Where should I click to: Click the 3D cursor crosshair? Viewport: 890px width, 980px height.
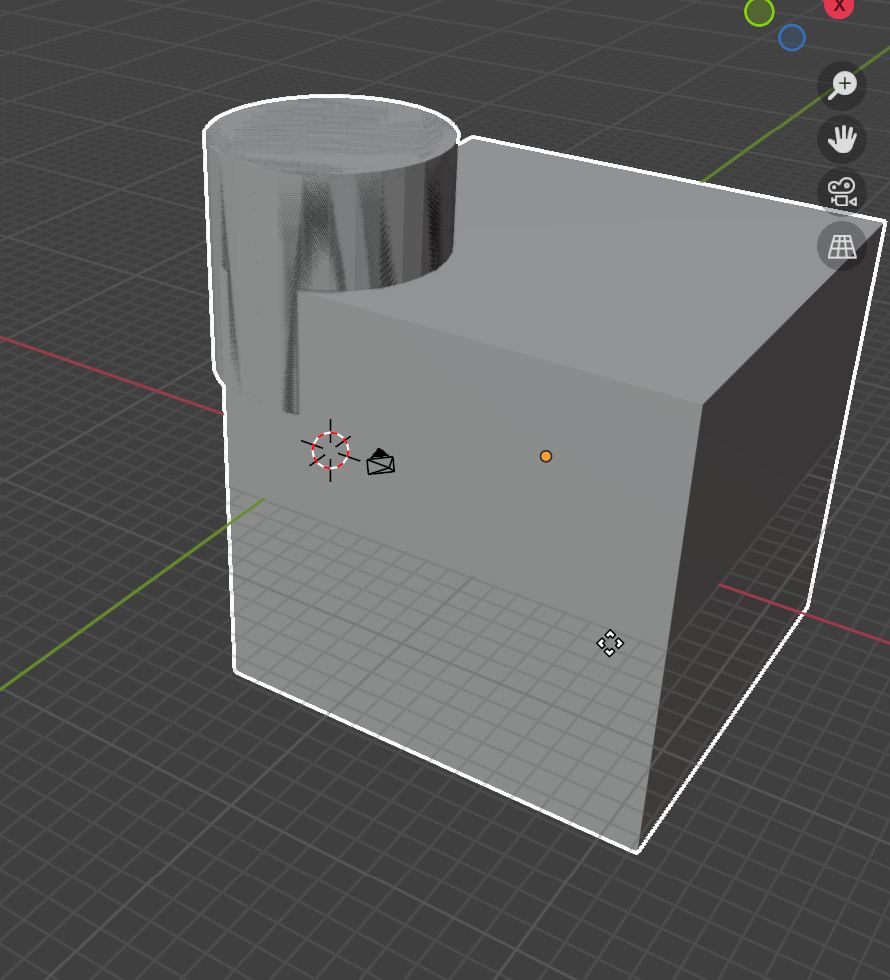coord(331,451)
